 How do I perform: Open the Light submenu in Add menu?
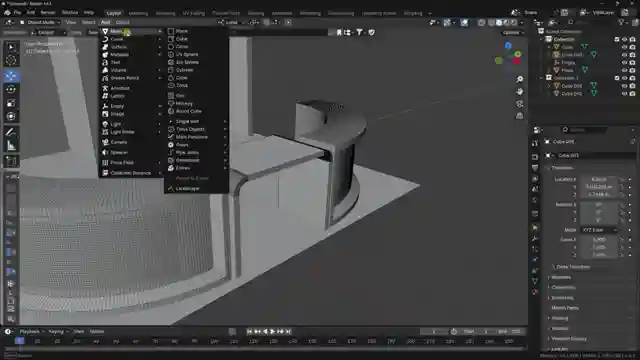click(x=131, y=124)
